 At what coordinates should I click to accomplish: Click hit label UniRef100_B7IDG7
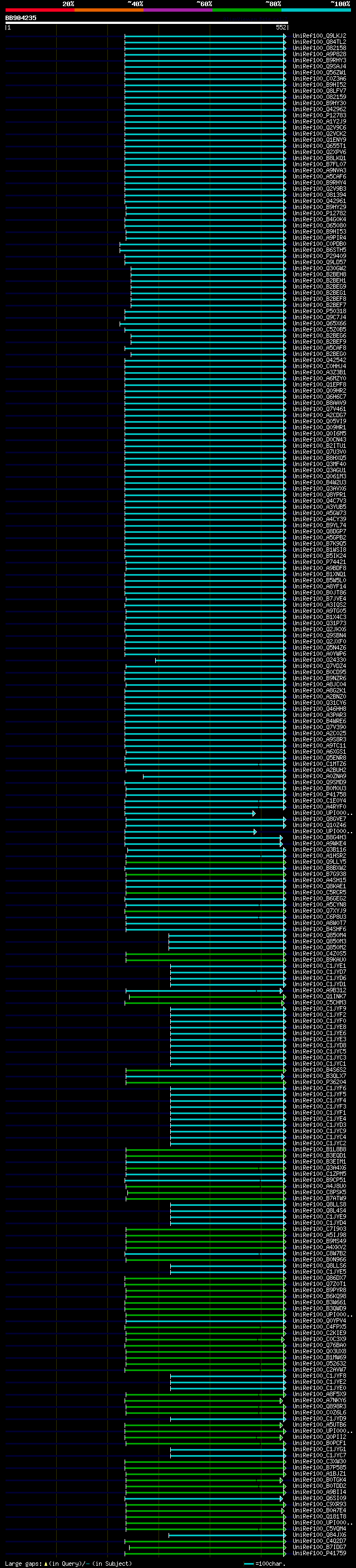[319, 1547]
